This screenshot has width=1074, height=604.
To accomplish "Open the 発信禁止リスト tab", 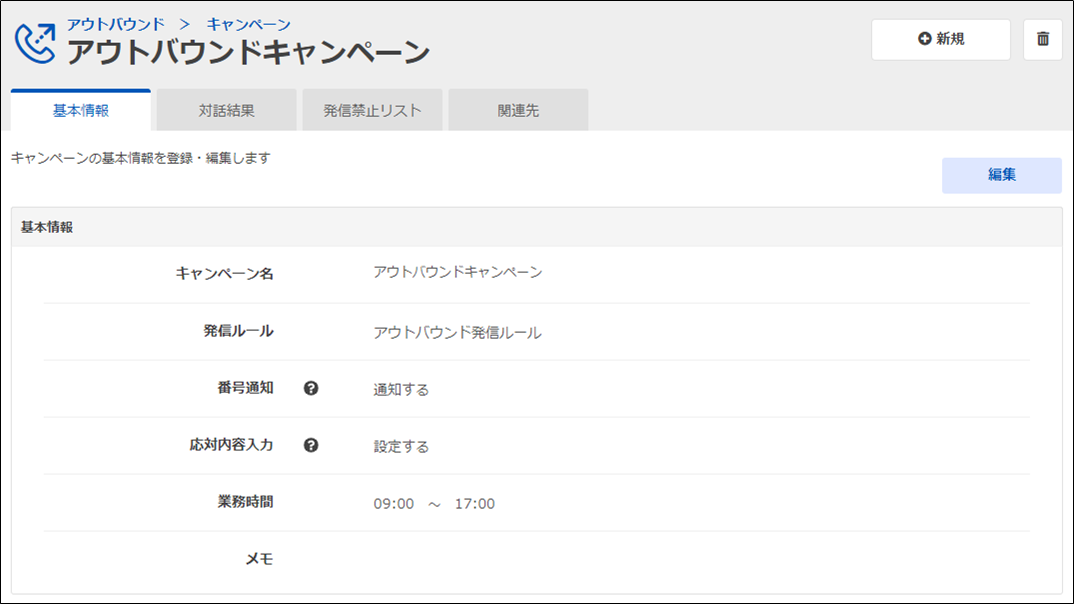I will click(x=373, y=110).
